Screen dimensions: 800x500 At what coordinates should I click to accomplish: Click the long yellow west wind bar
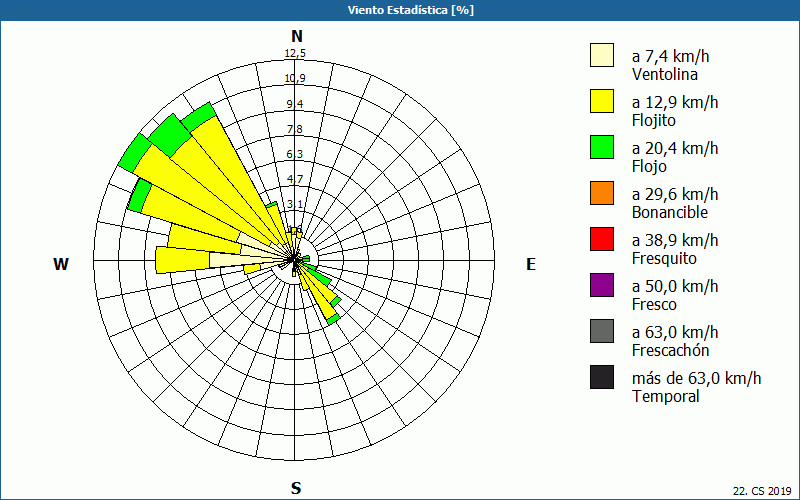183,260
